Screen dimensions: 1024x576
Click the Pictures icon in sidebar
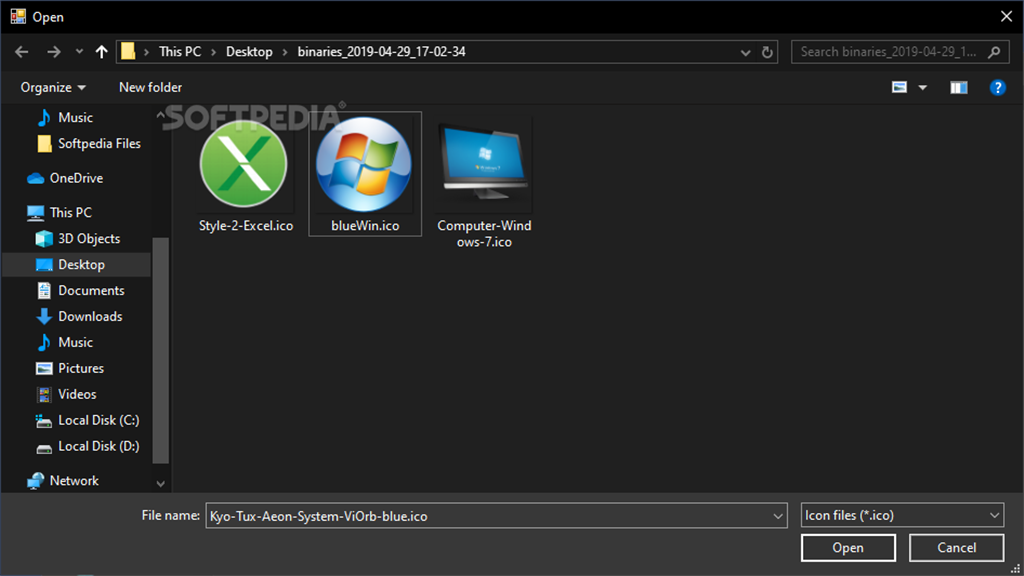coord(44,369)
